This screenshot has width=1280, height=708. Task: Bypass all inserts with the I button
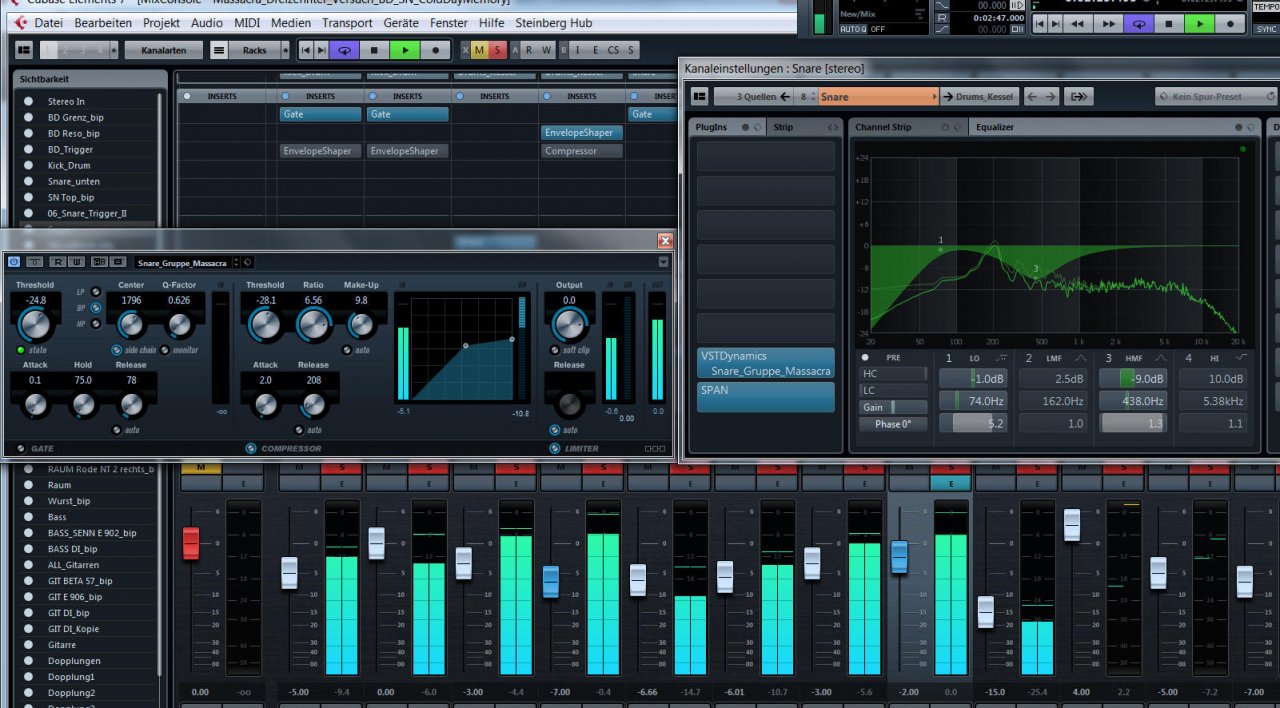(x=579, y=50)
